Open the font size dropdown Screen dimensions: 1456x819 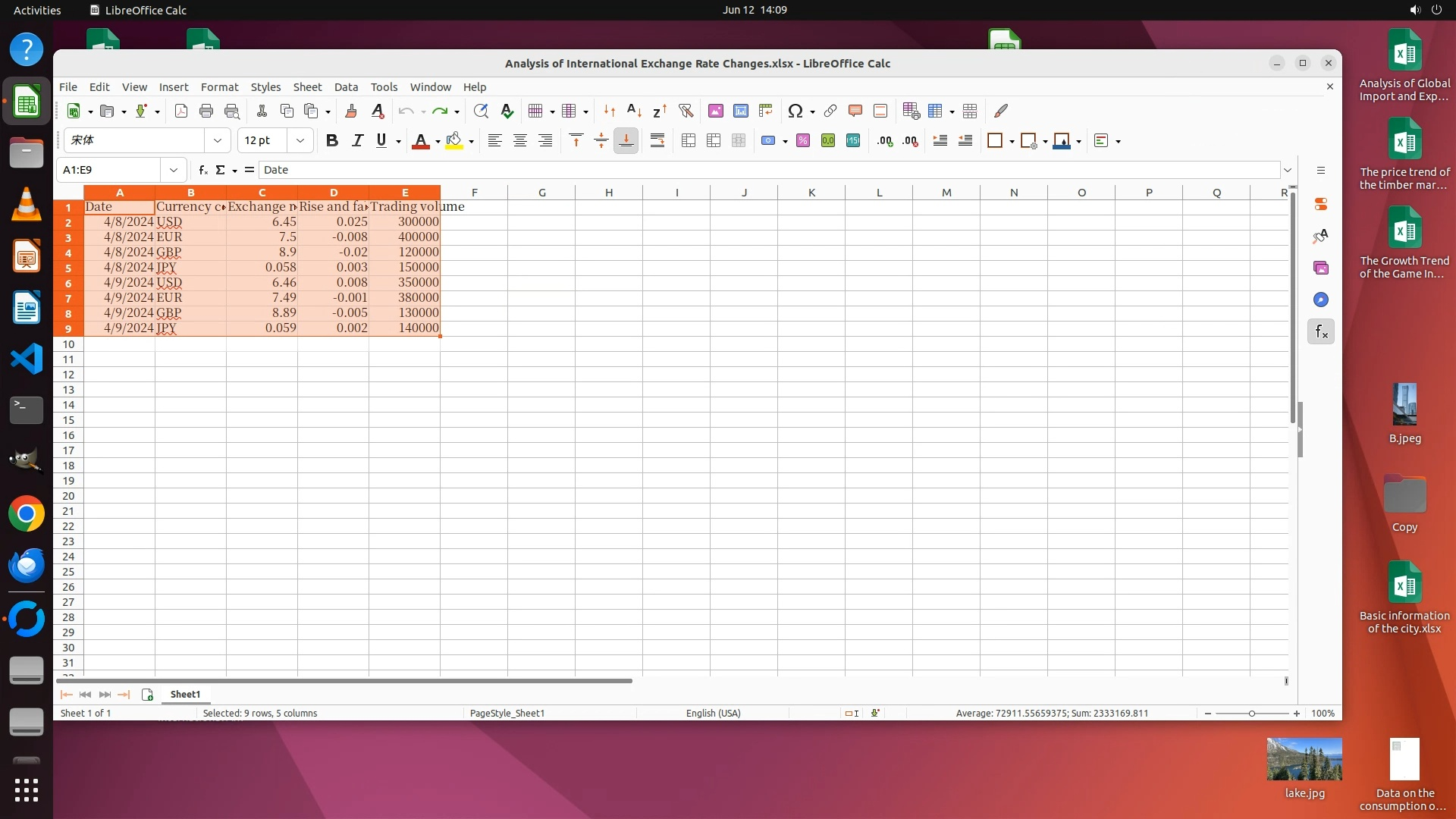(x=300, y=141)
